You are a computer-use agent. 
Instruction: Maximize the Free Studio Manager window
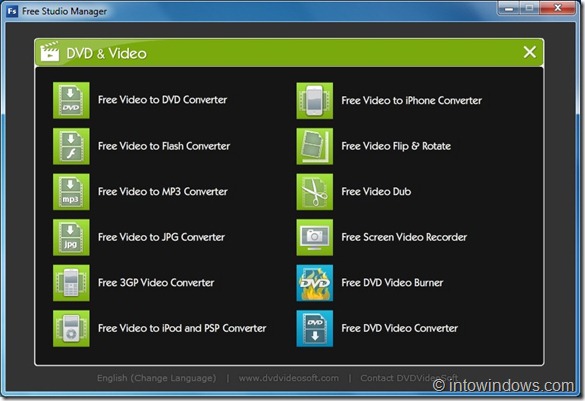(529, 8)
